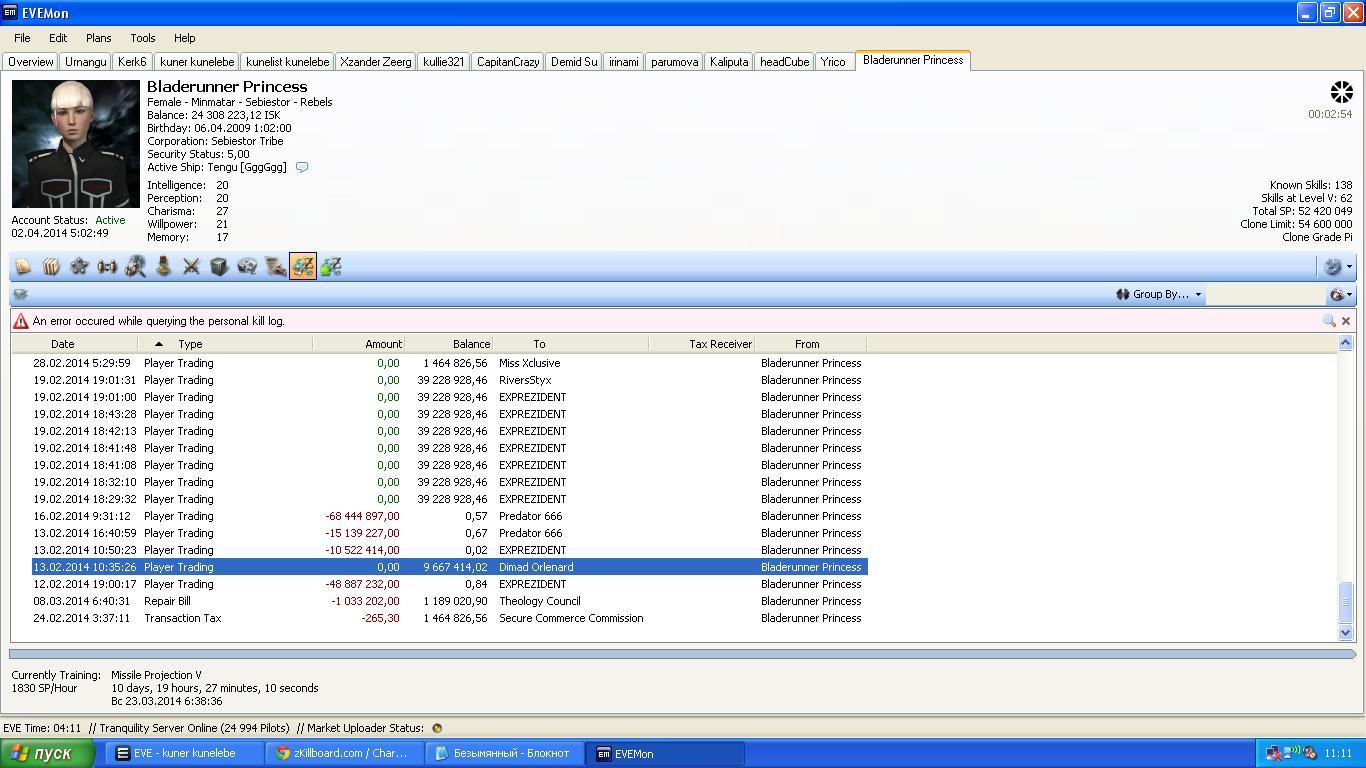Open the dropdown right of the search field

coord(1340,294)
